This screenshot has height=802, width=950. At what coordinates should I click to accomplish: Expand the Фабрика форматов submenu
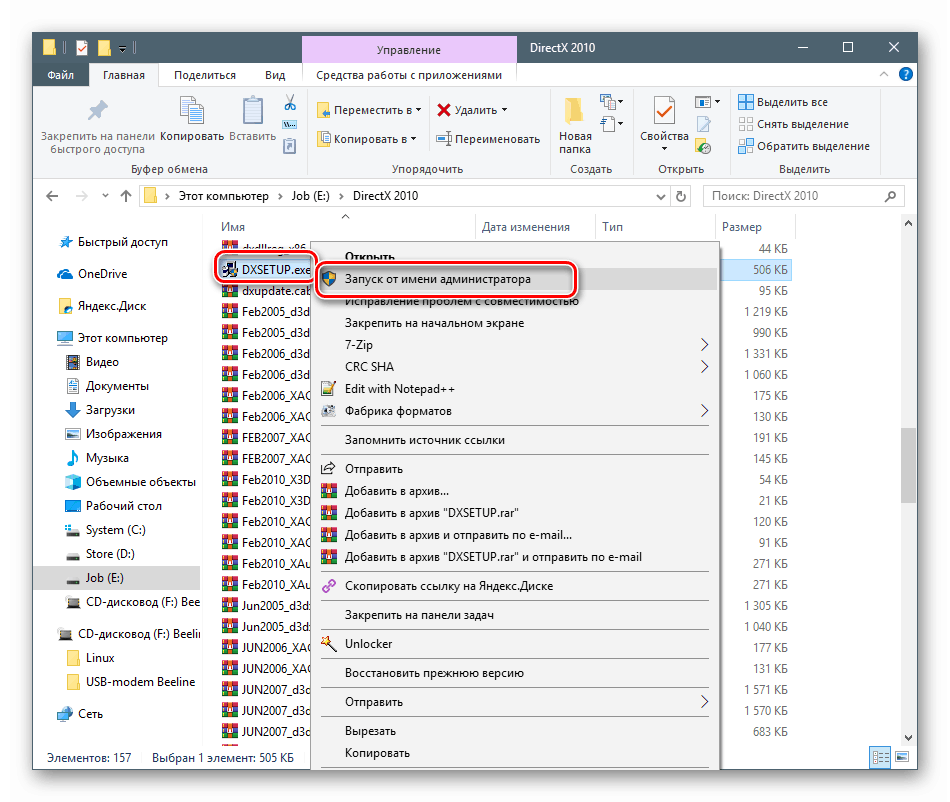pyautogui.click(x=704, y=411)
